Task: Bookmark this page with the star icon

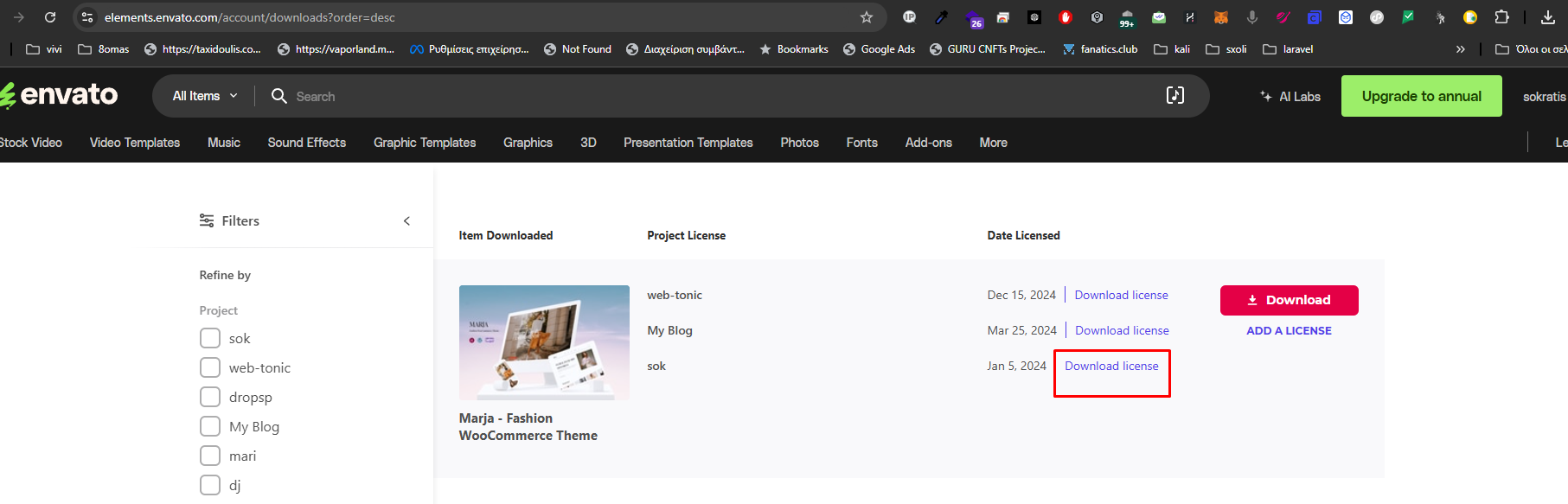Action: pos(867,17)
